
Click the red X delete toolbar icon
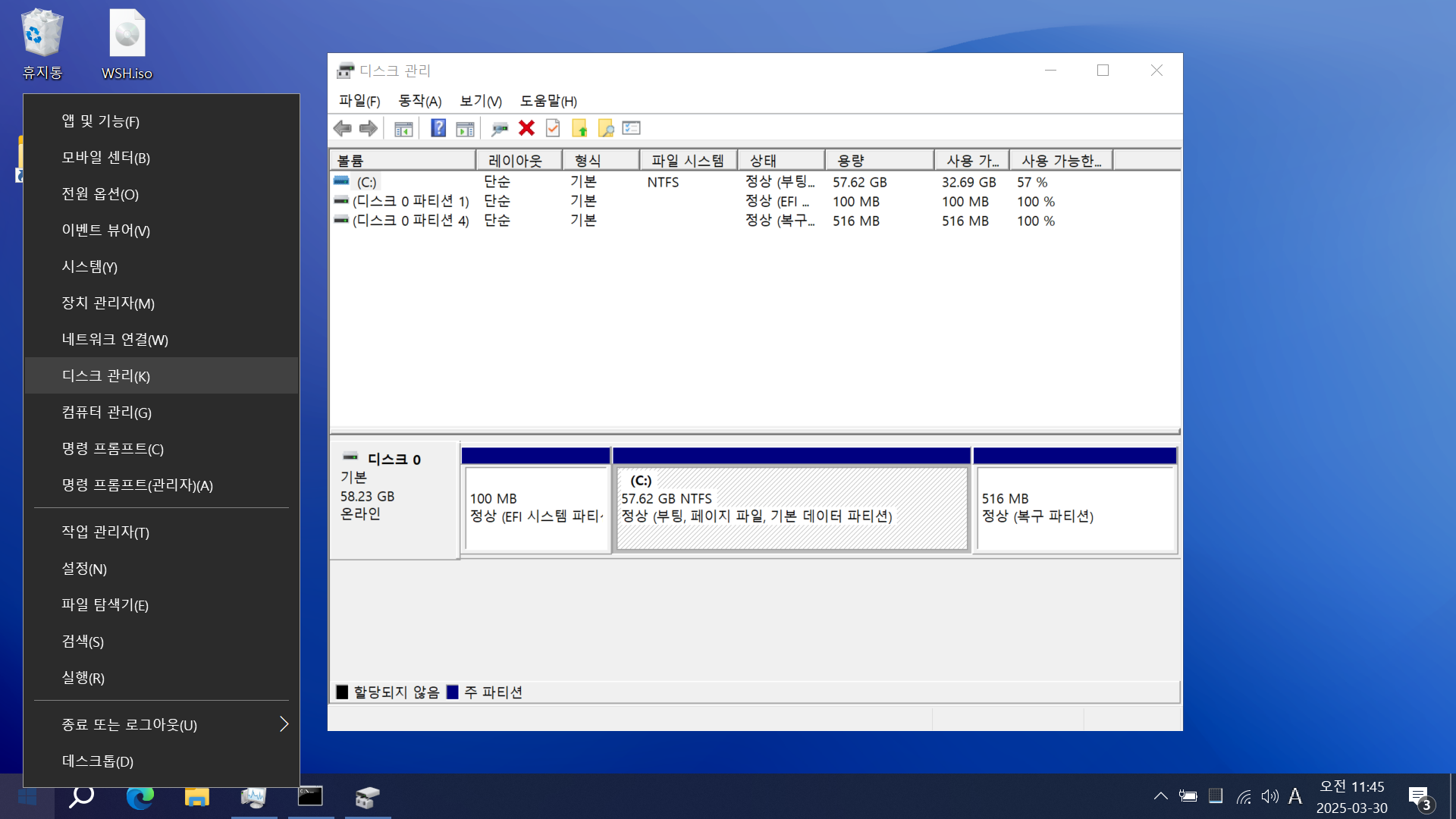[526, 128]
